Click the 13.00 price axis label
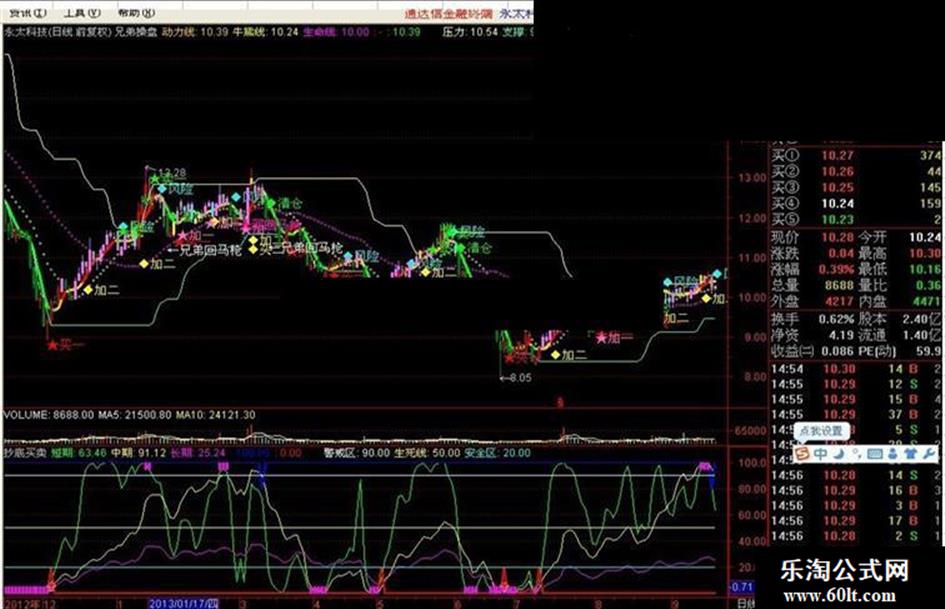Image resolution: width=945 pixels, height=609 pixels. (752, 178)
